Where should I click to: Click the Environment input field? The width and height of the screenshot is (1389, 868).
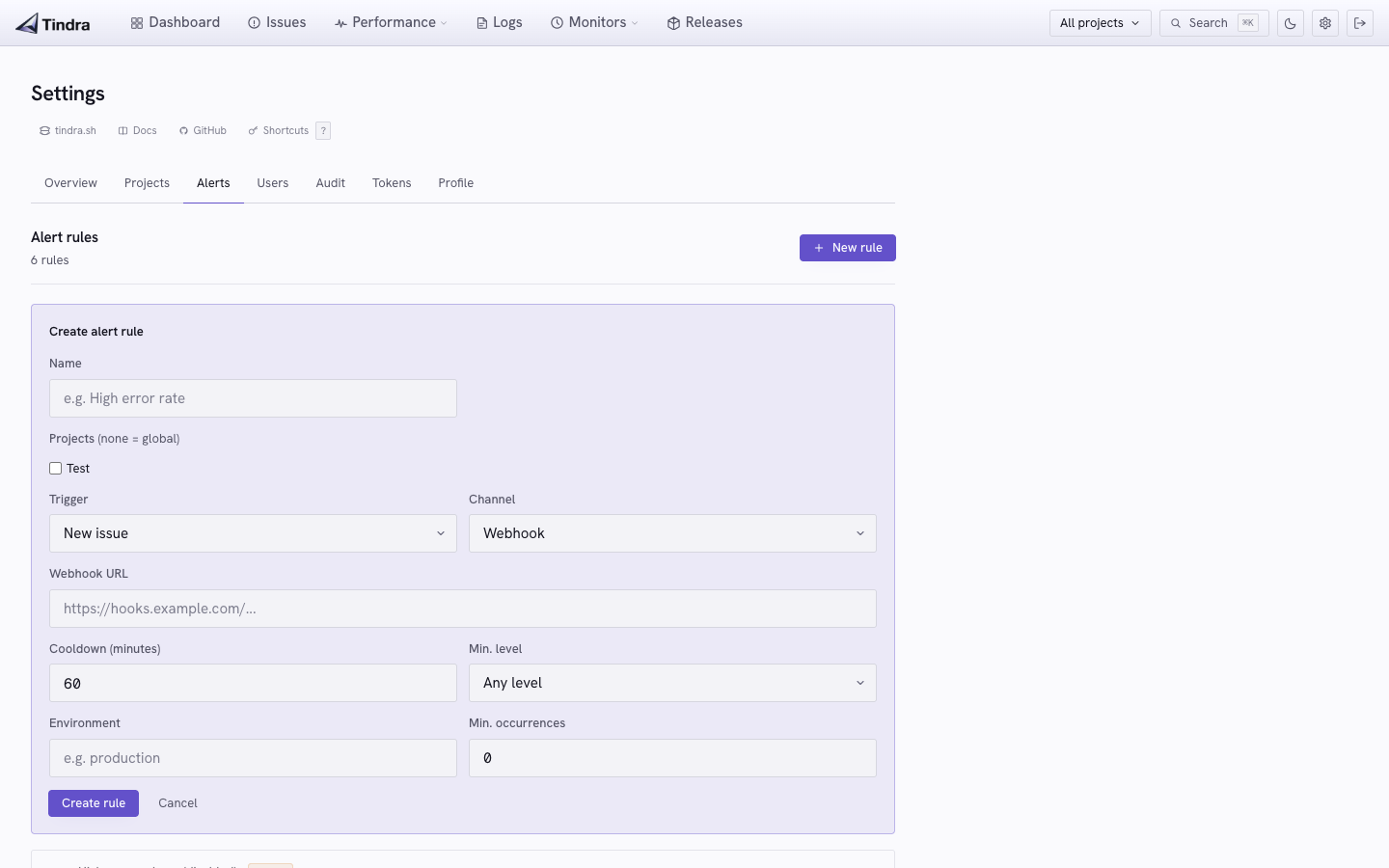253,758
